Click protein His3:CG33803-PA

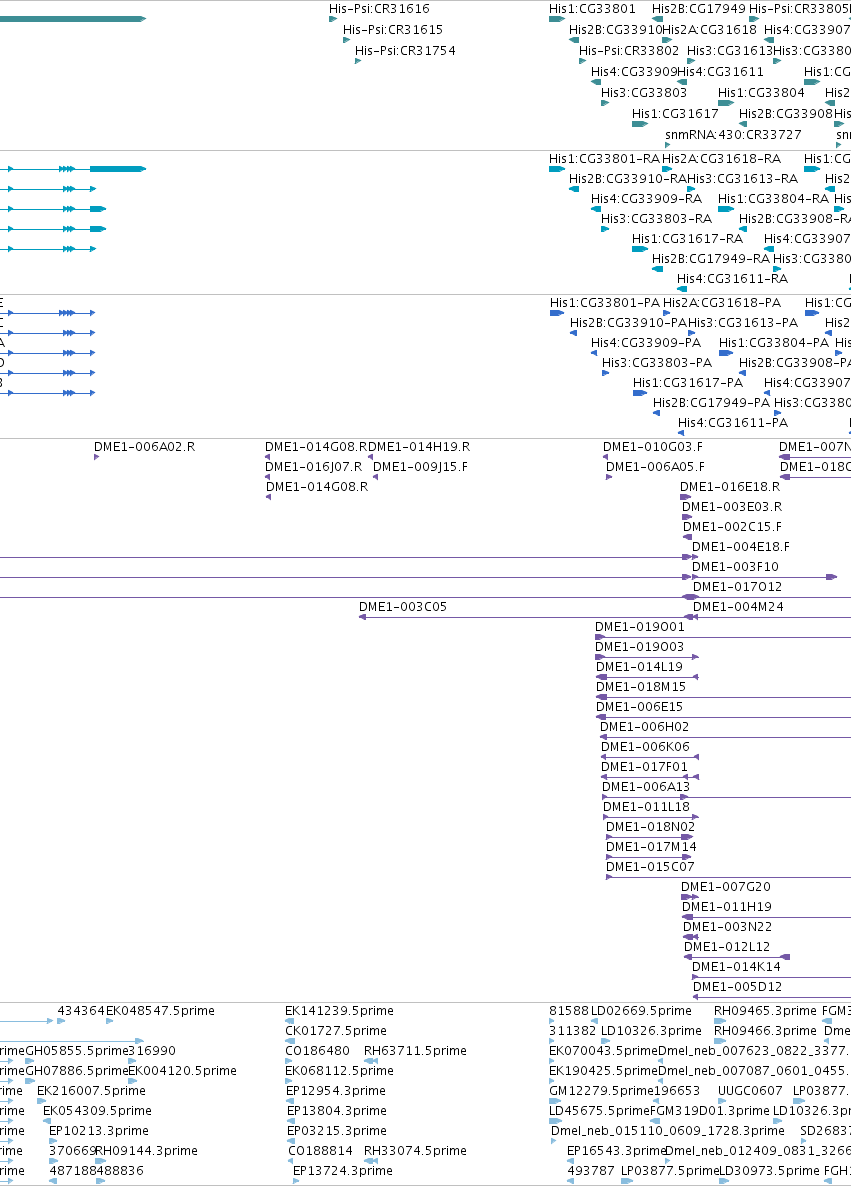657,363
